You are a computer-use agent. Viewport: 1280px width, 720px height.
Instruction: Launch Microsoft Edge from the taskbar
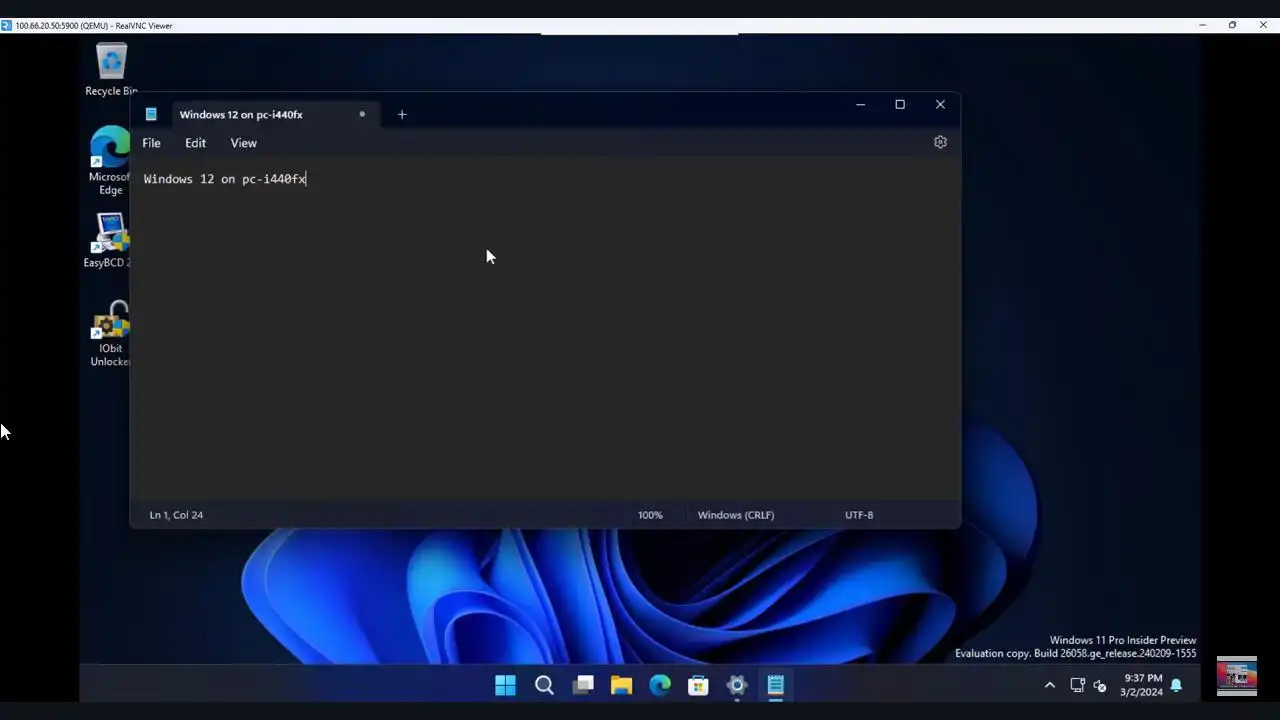(660, 685)
